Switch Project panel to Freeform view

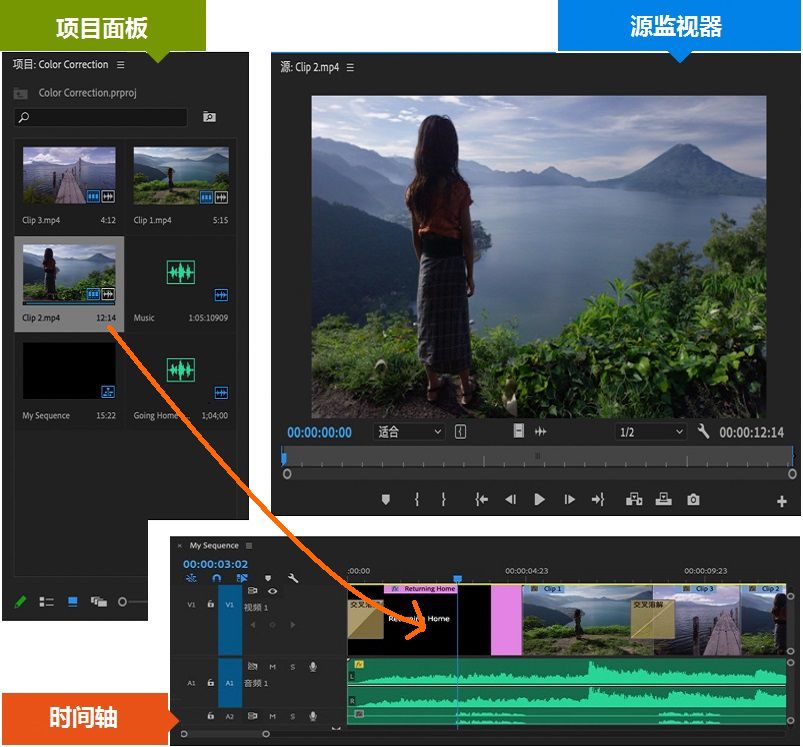[x=99, y=602]
